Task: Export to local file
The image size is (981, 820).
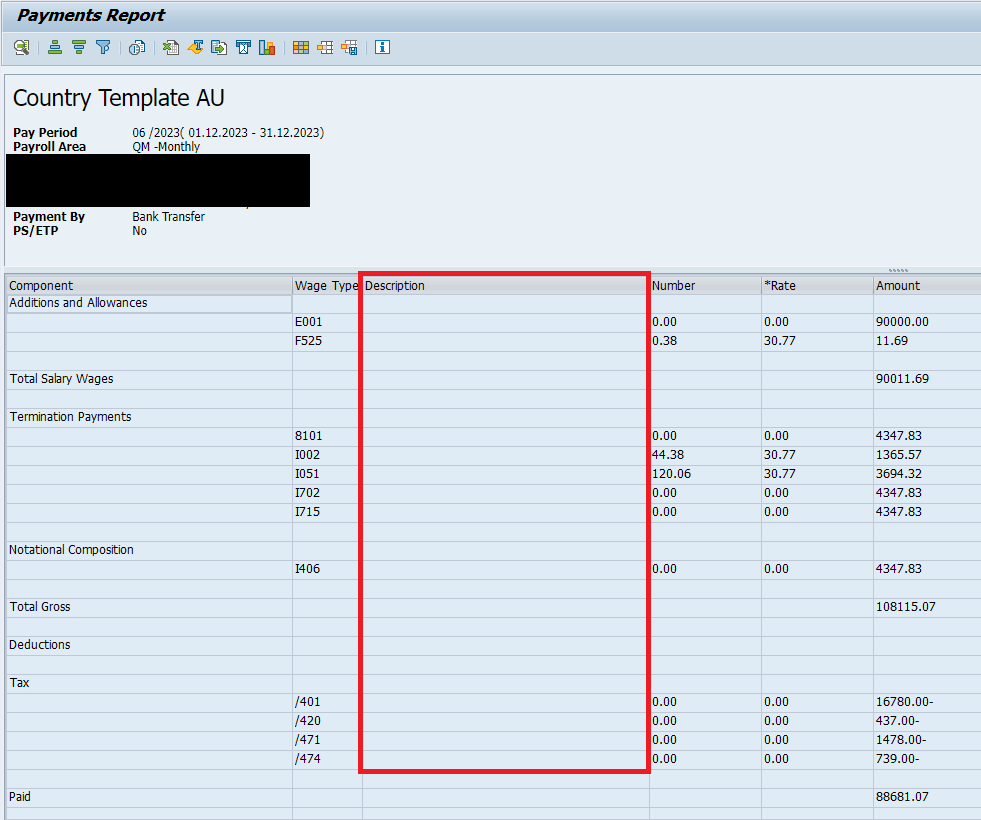Action: (x=219, y=48)
